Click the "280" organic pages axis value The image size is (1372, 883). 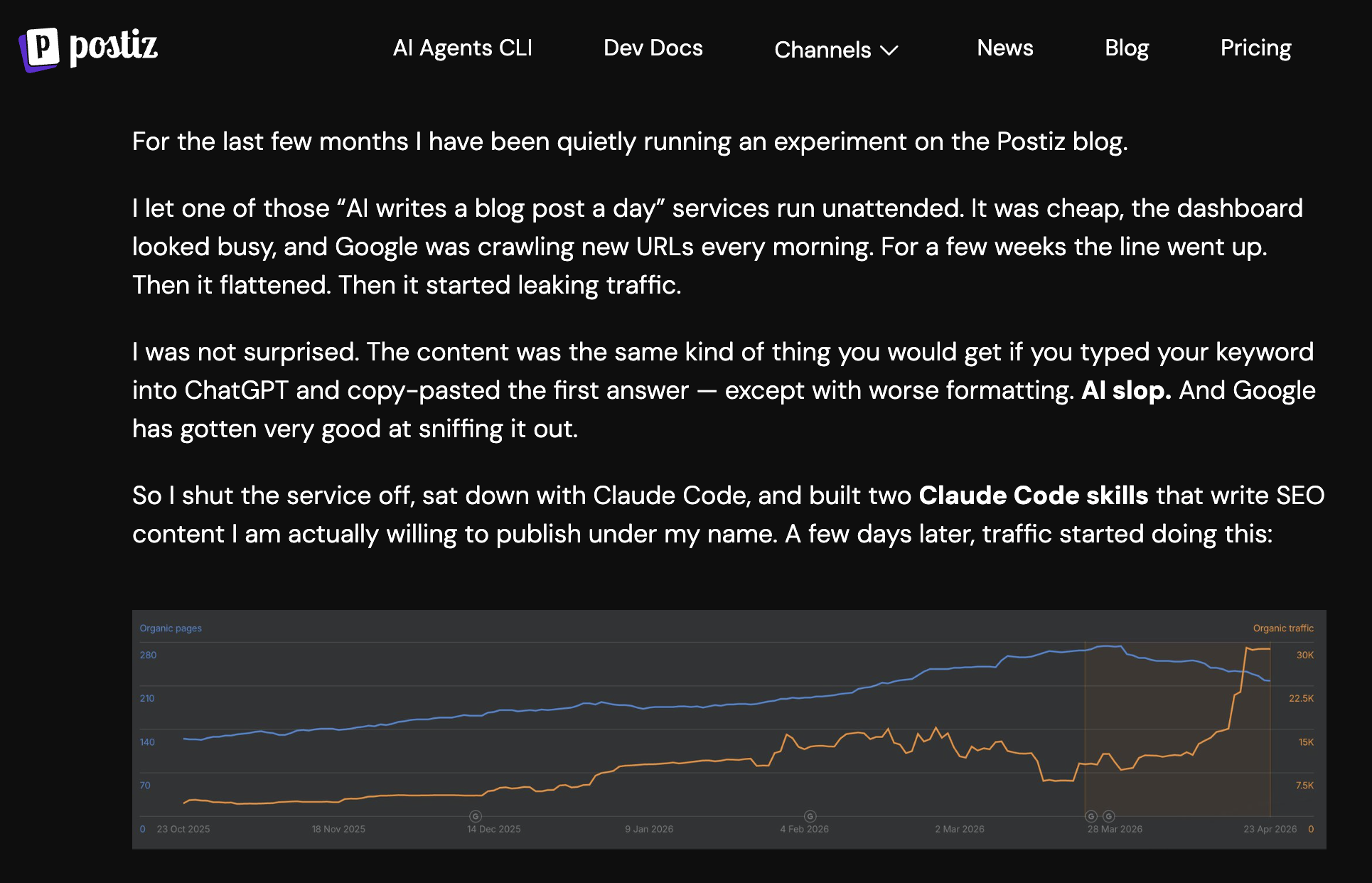tap(148, 655)
